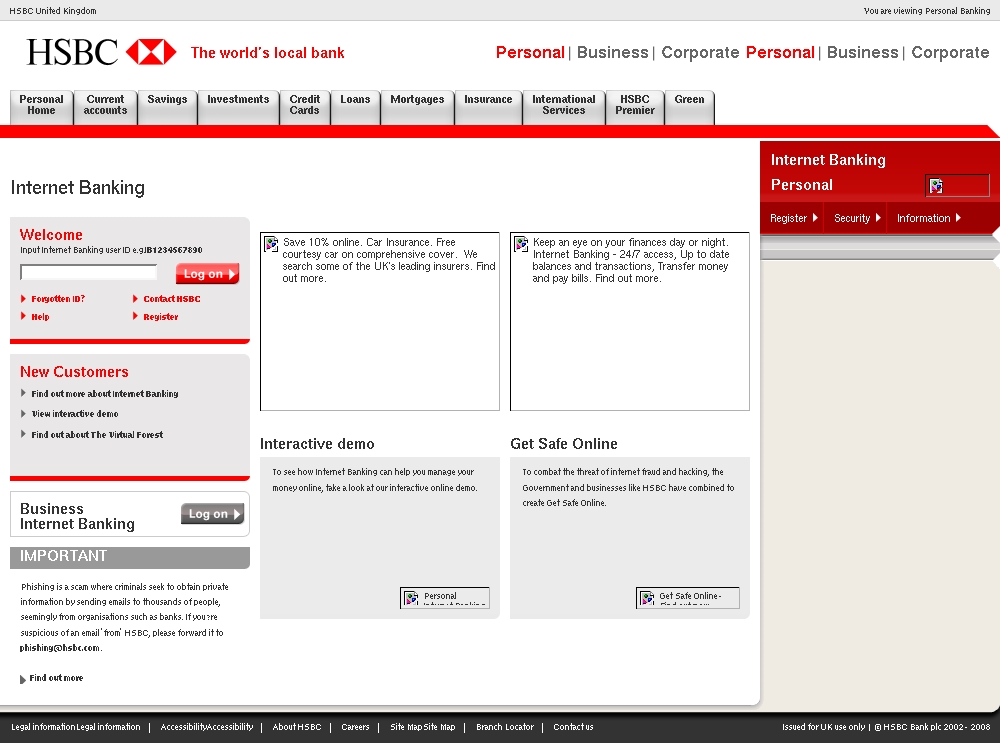Click the HSBC logo in the header
The height and width of the screenshot is (743, 1000).
point(101,52)
